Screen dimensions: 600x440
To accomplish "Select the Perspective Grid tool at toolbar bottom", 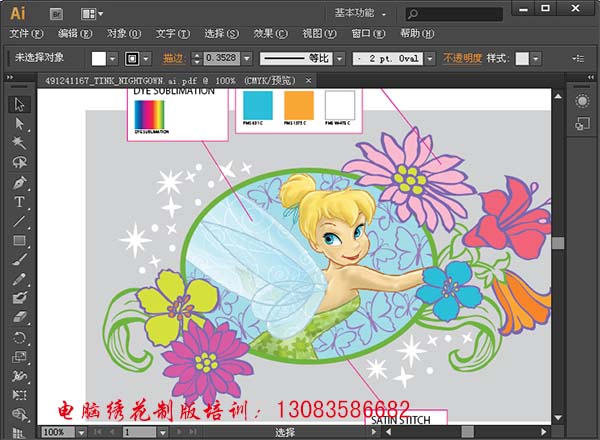I will pos(18,433).
